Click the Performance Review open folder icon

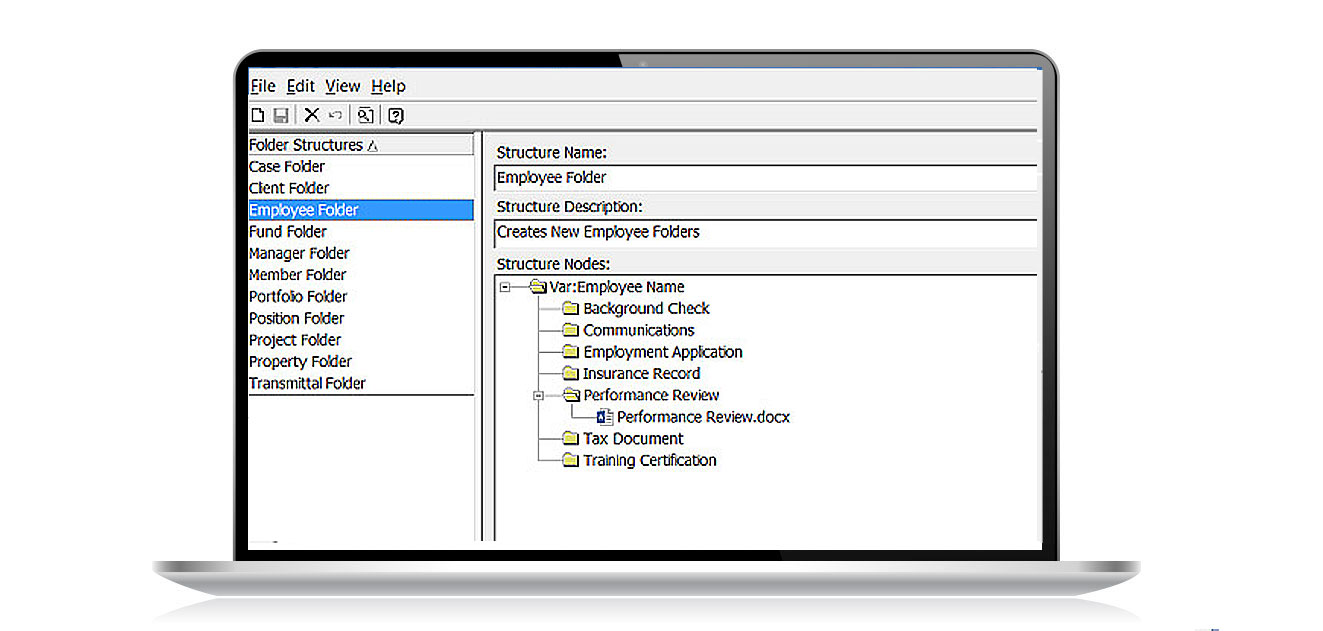571,395
